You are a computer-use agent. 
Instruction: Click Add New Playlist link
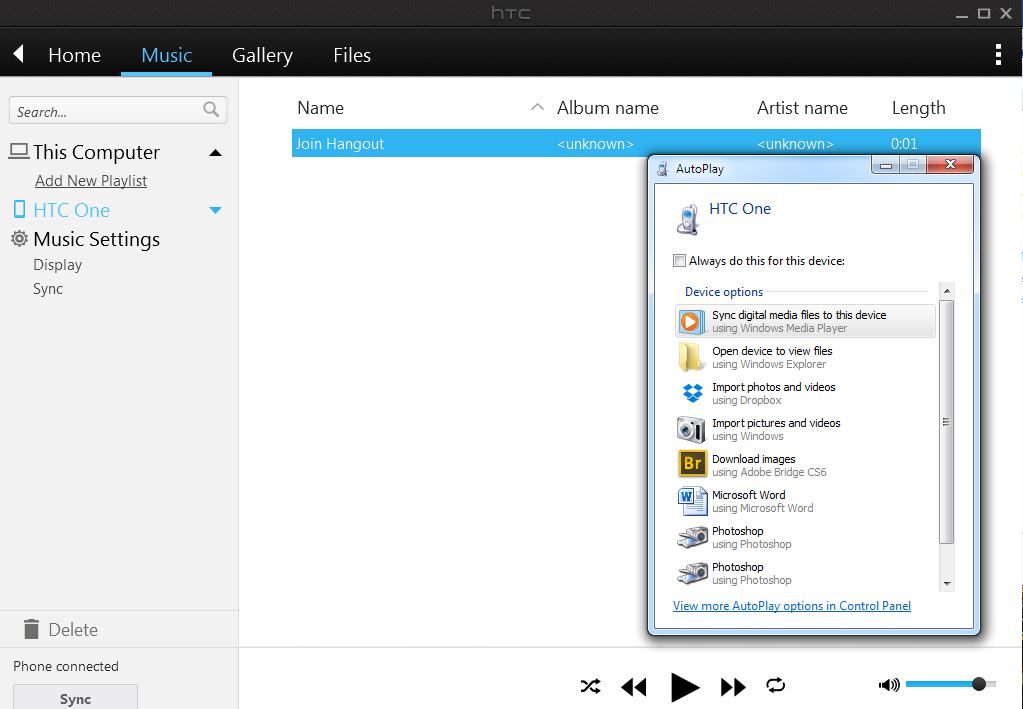coord(91,181)
